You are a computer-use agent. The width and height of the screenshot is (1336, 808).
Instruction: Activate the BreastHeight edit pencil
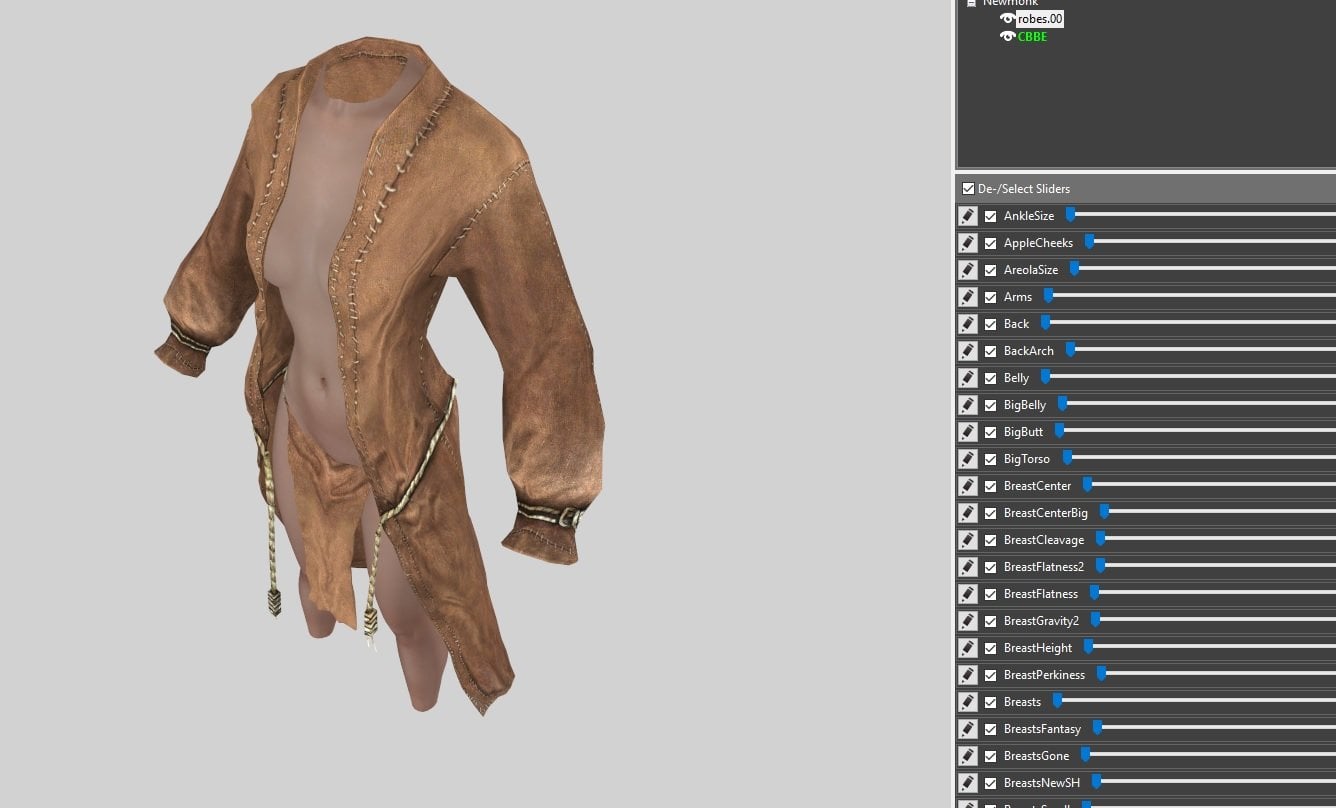pyautogui.click(x=967, y=648)
